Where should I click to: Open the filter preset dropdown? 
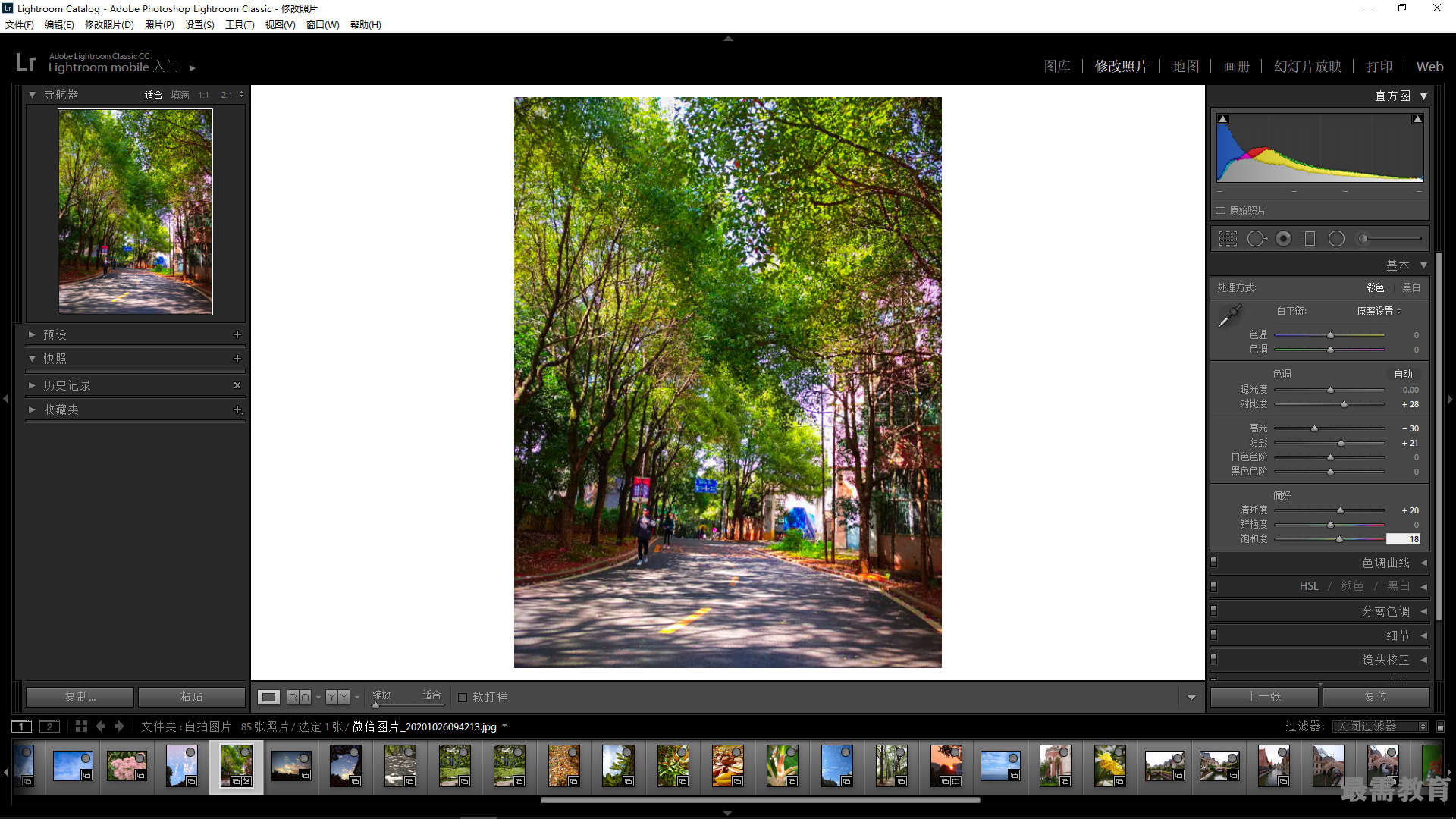1381,726
